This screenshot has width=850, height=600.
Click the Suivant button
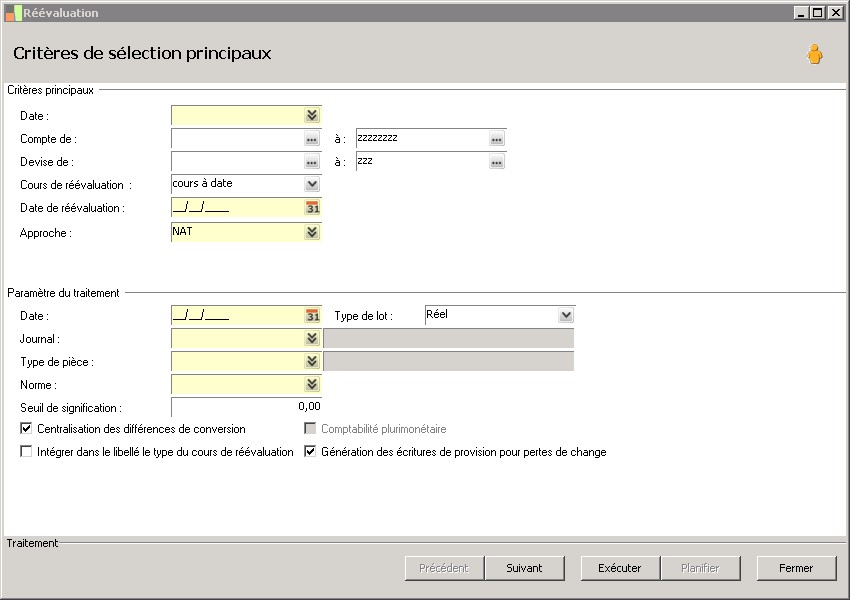(x=525, y=568)
